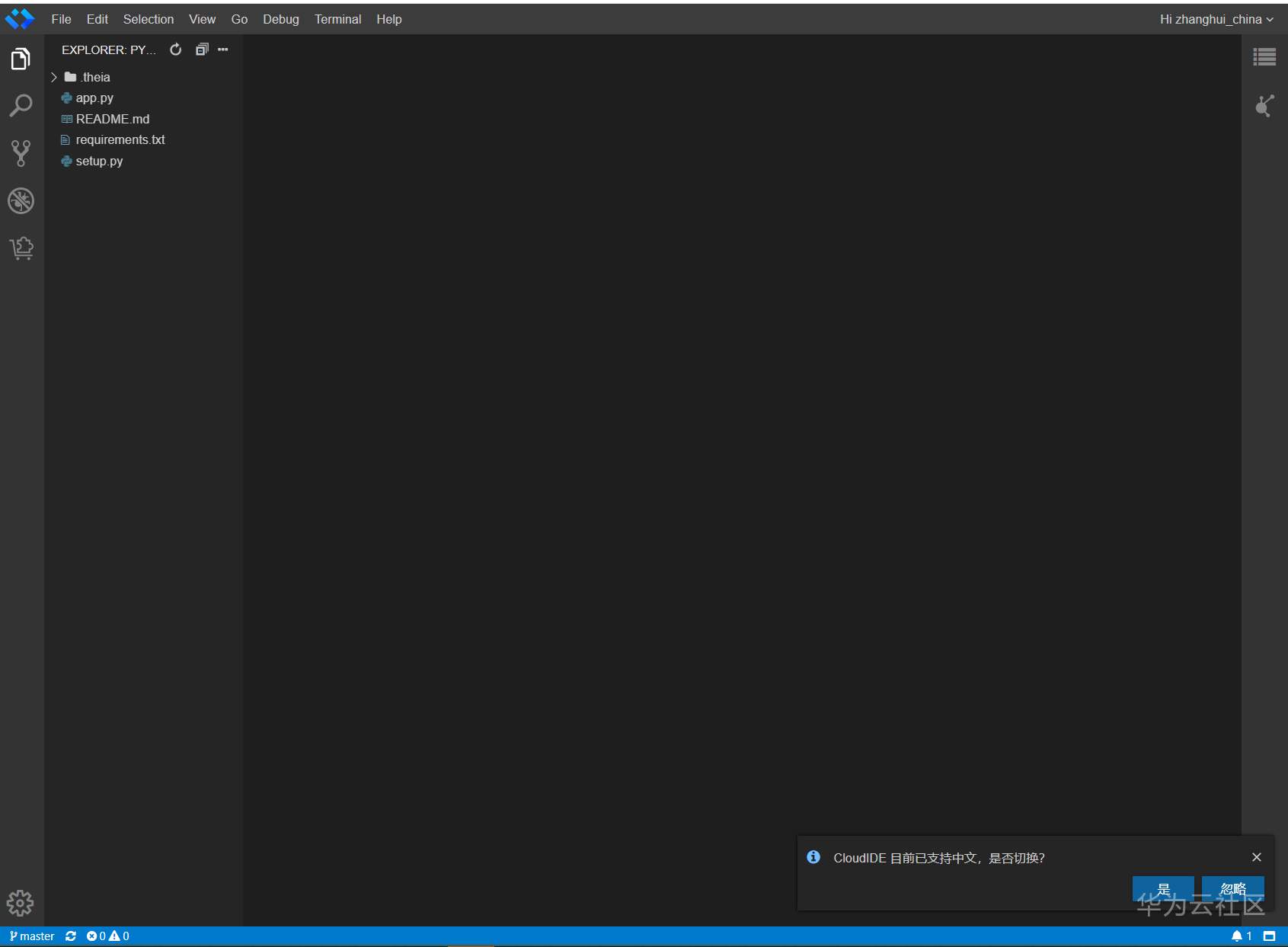Click 忽略 to ignore the prompt
The width and height of the screenshot is (1288, 947).
pos(1233,889)
